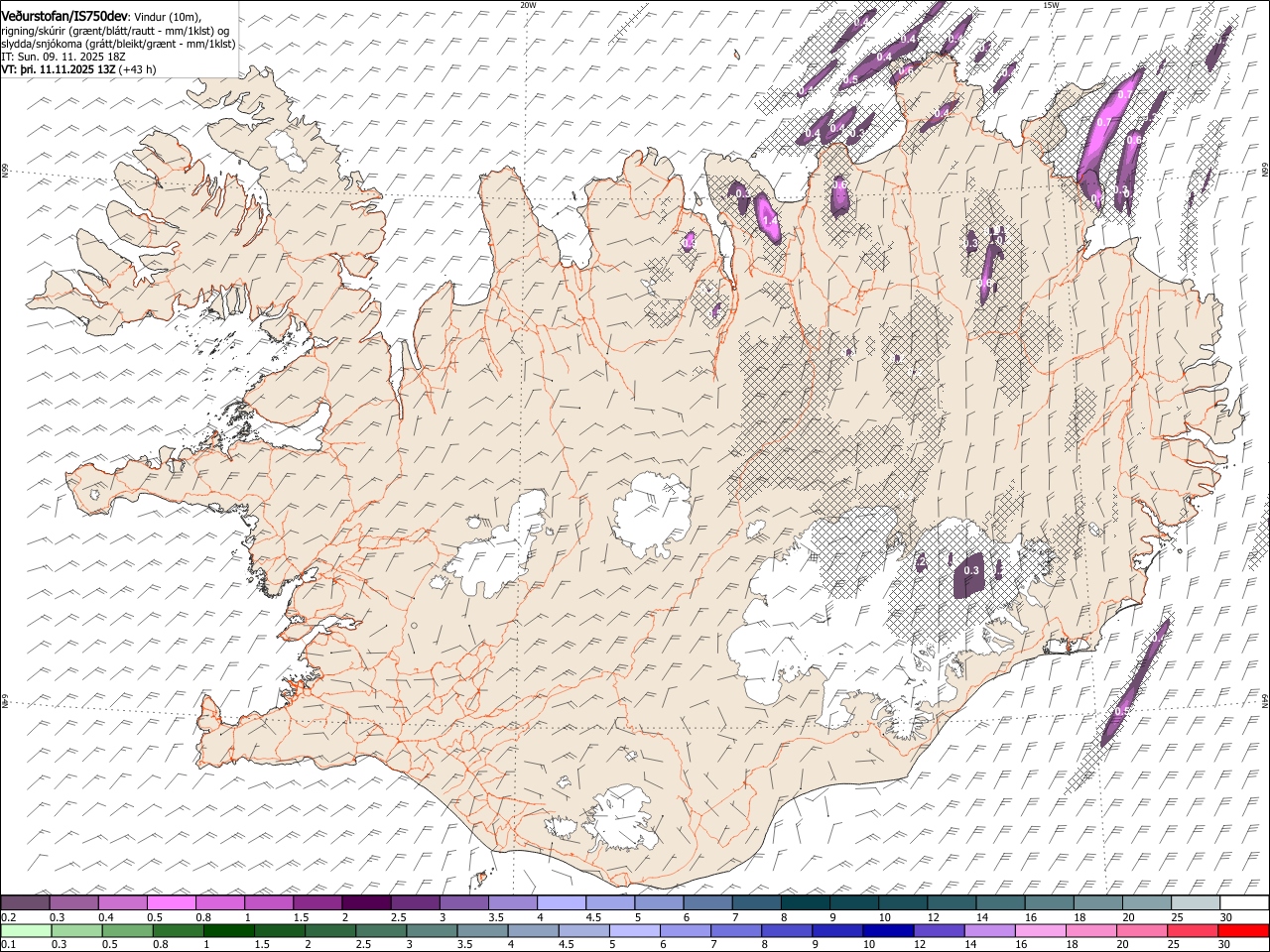Image resolution: width=1270 pixels, height=952 pixels.
Task: Select lower legend pink swatch at 16
Action: [x=1041, y=930]
